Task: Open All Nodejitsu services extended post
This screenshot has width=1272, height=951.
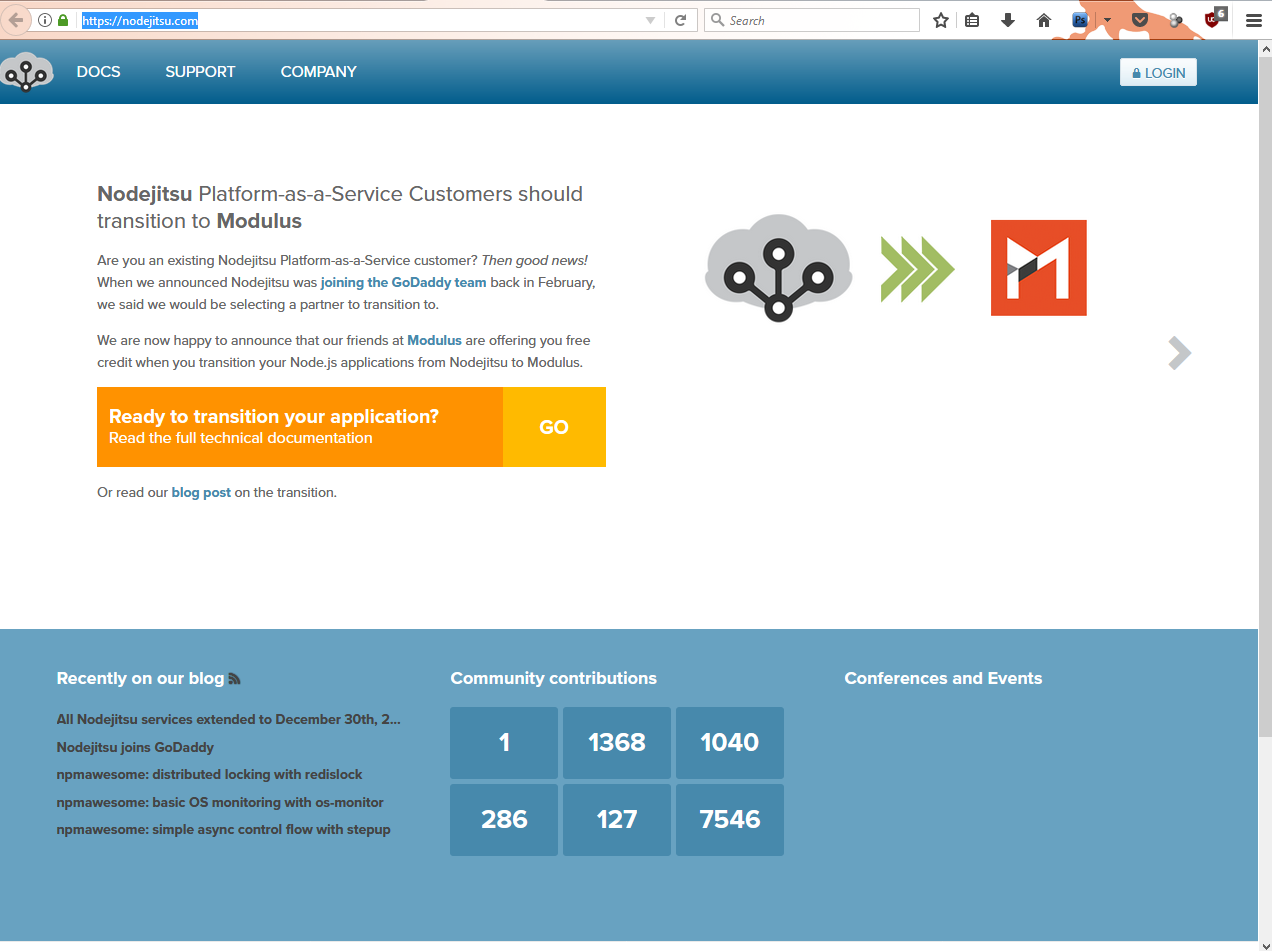Action: [x=229, y=719]
